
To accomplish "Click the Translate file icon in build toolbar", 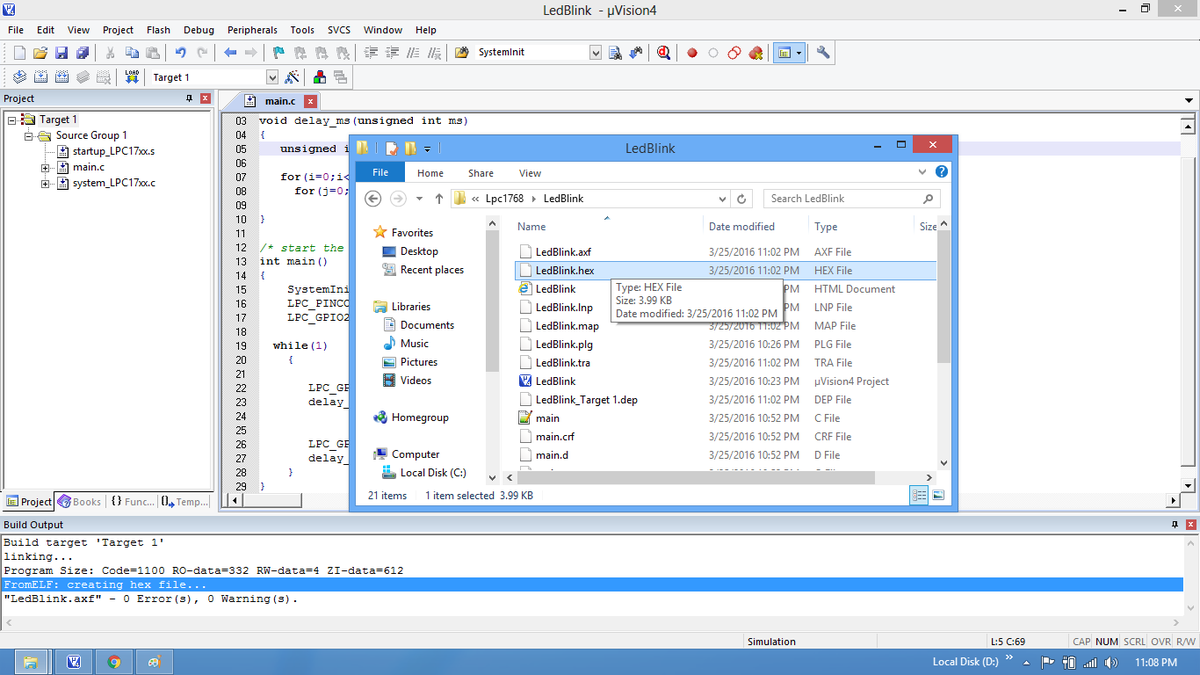I will click(20, 77).
